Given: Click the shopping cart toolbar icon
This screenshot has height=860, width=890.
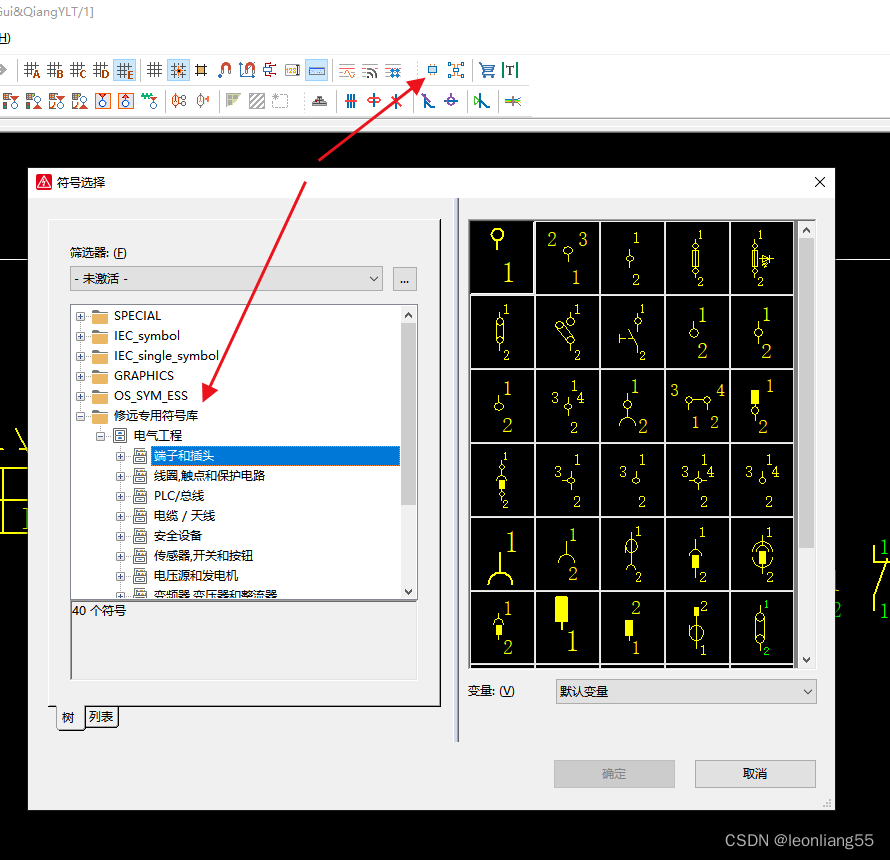Looking at the screenshot, I should point(487,70).
